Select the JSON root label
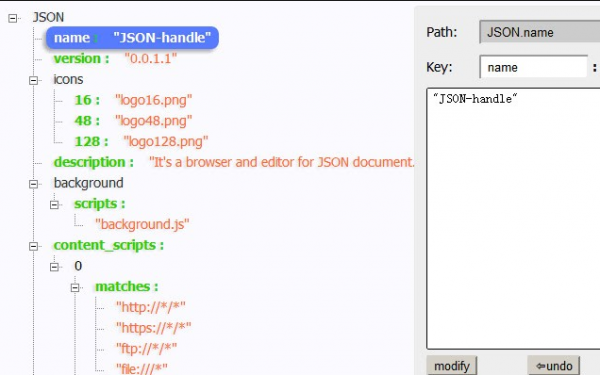 point(48,17)
